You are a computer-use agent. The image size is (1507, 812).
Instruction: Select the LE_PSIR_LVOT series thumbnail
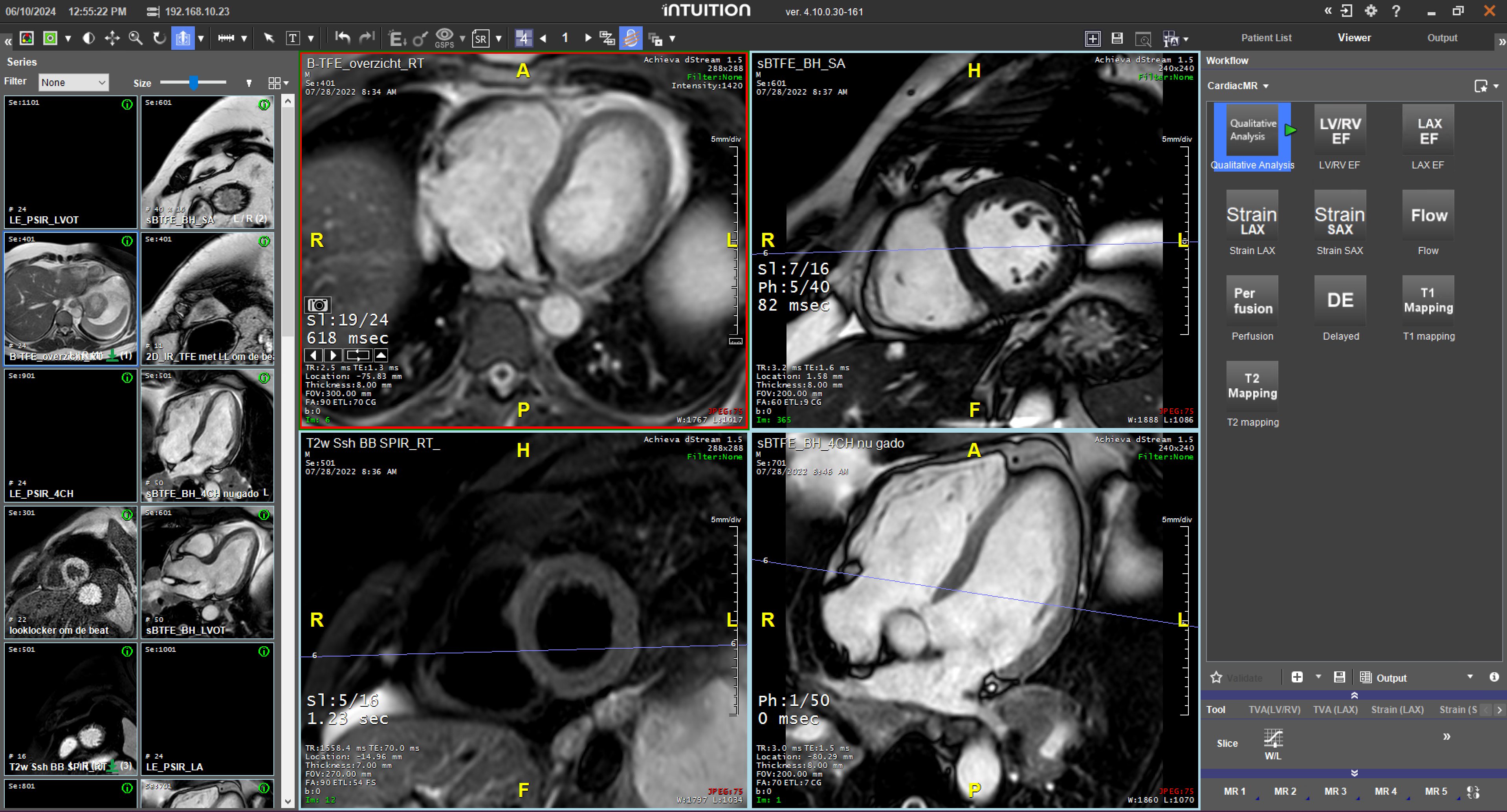point(70,162)
